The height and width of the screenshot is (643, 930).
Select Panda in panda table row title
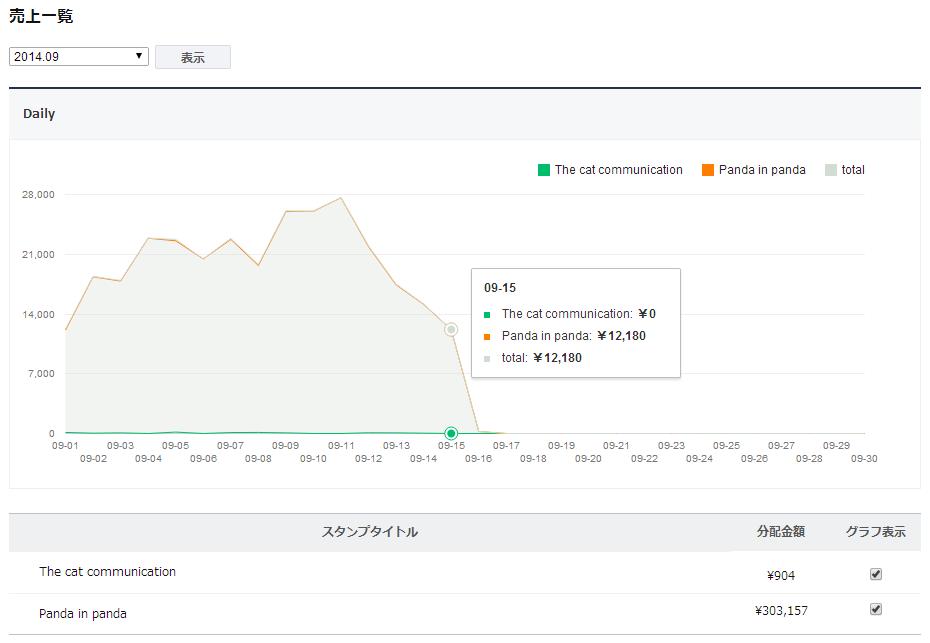click(83, 613)
